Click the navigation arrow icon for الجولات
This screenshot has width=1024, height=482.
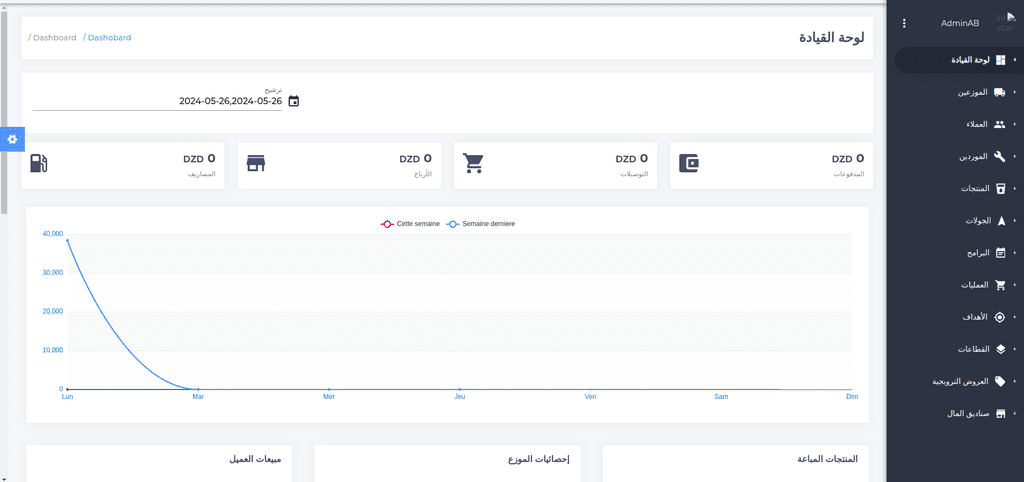click(1000, 221)
